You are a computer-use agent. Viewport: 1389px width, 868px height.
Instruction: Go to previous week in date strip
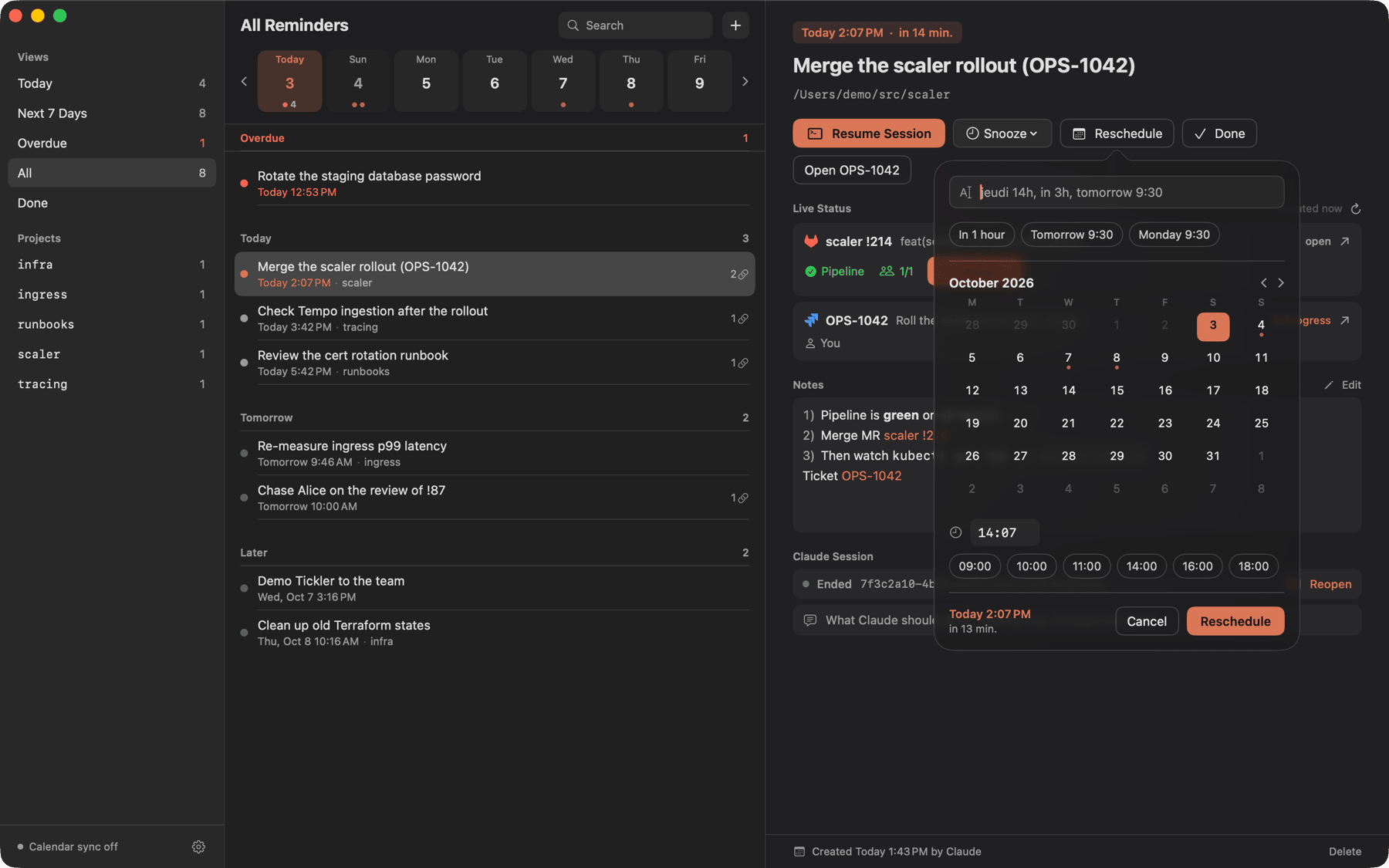tap(244, 81)
